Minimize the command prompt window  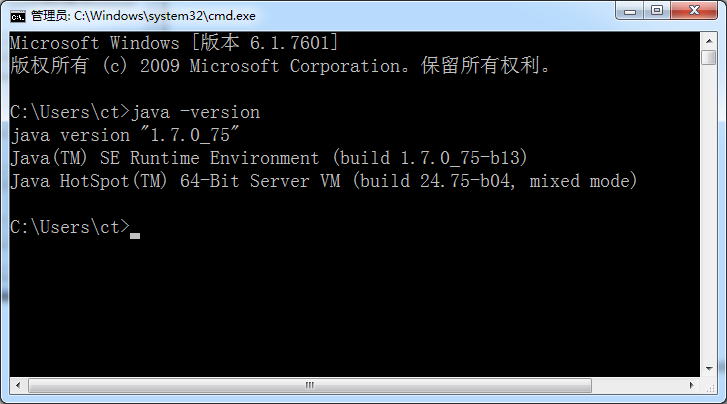(x=630, y=11)
